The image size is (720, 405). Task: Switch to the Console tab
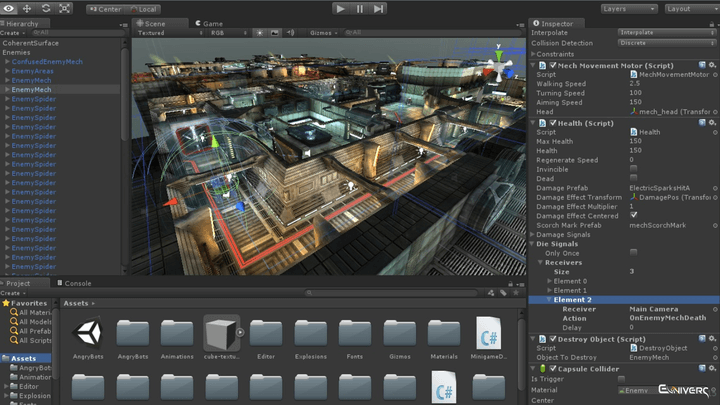[74, 283]
